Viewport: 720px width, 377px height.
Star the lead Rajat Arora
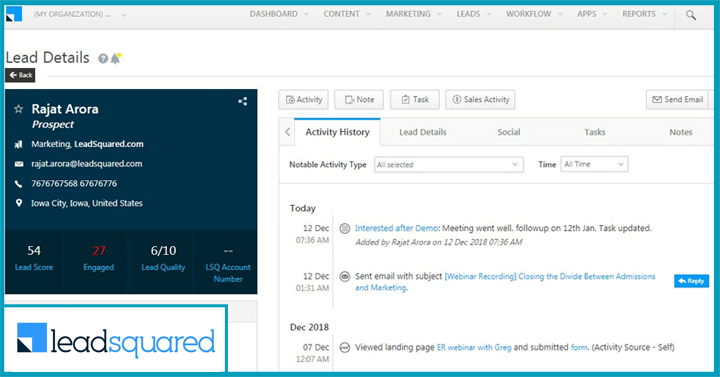[x=18, y=109]
